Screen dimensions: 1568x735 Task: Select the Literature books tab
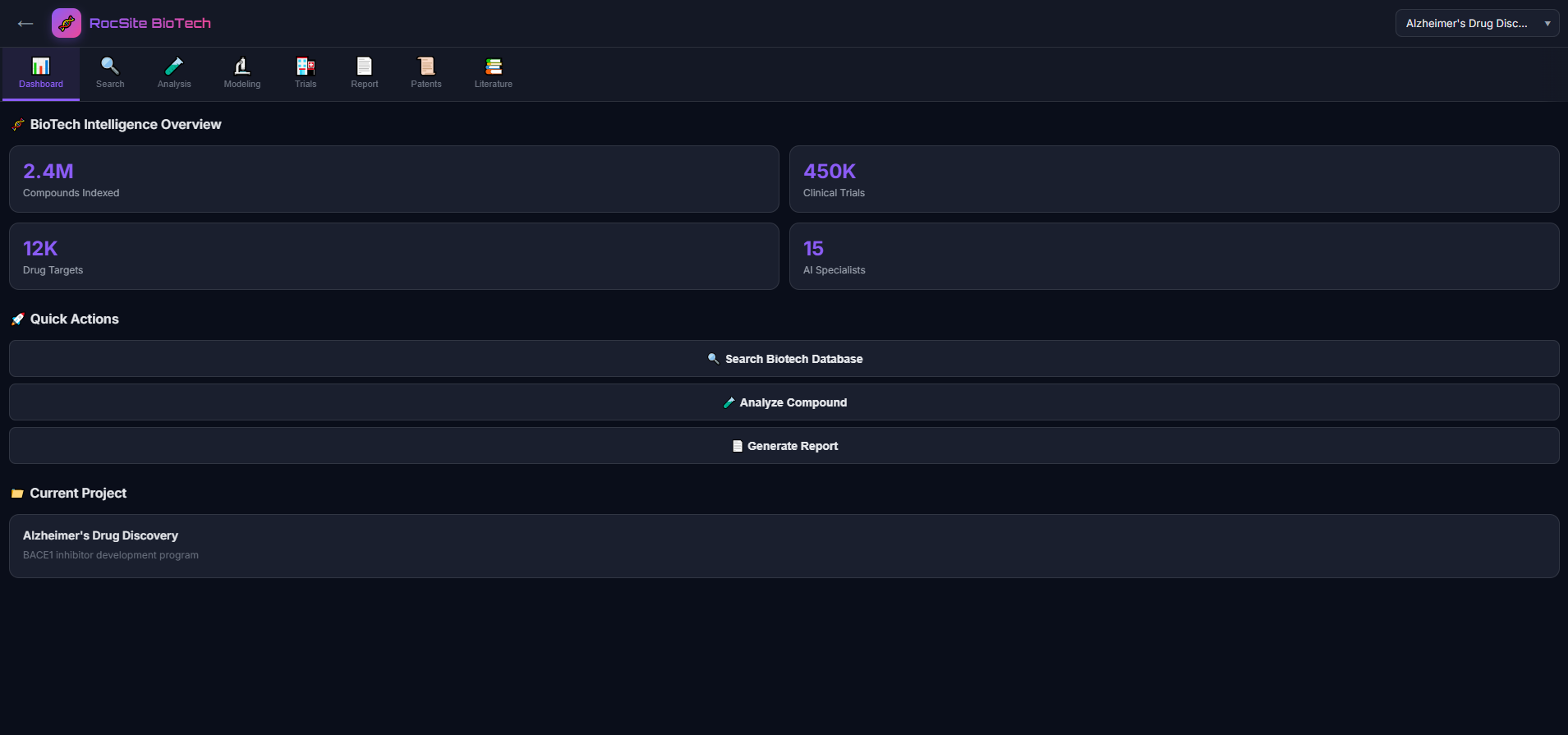(x=494, y=72)
